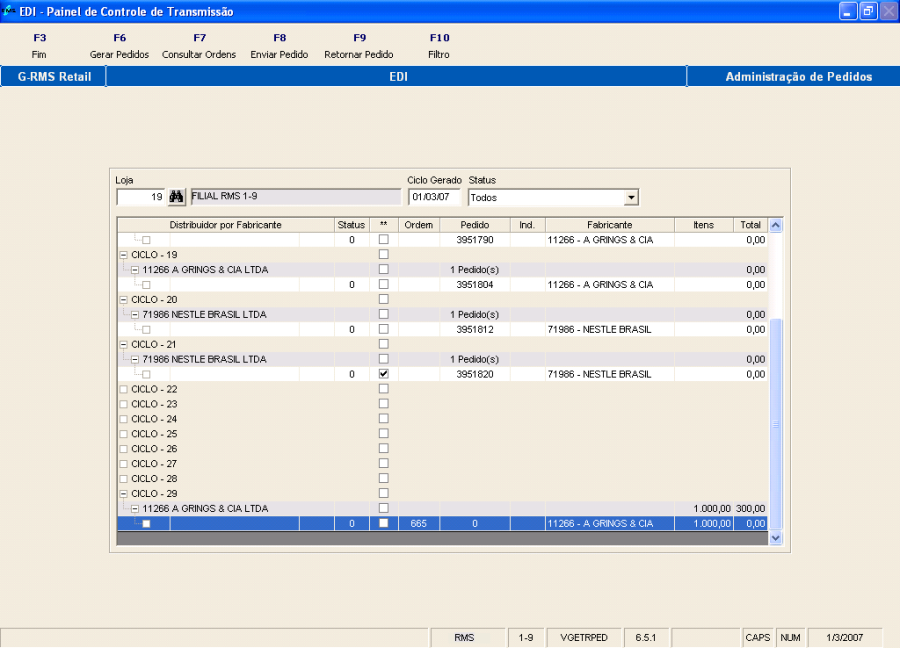
Task: Check the CICLO - 22 row checkbox
Action: (x=384, y=389)
